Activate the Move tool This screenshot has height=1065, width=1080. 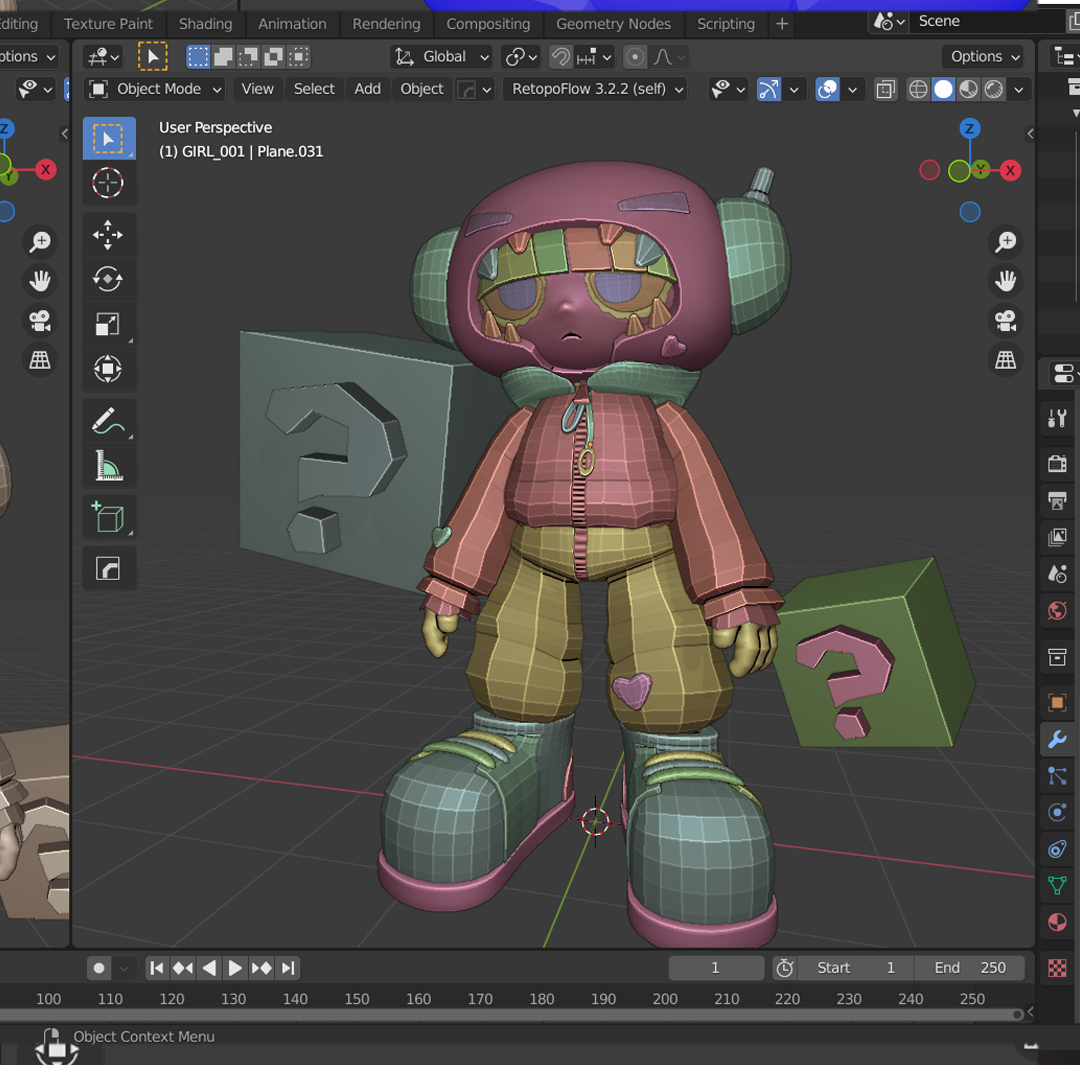109,234
